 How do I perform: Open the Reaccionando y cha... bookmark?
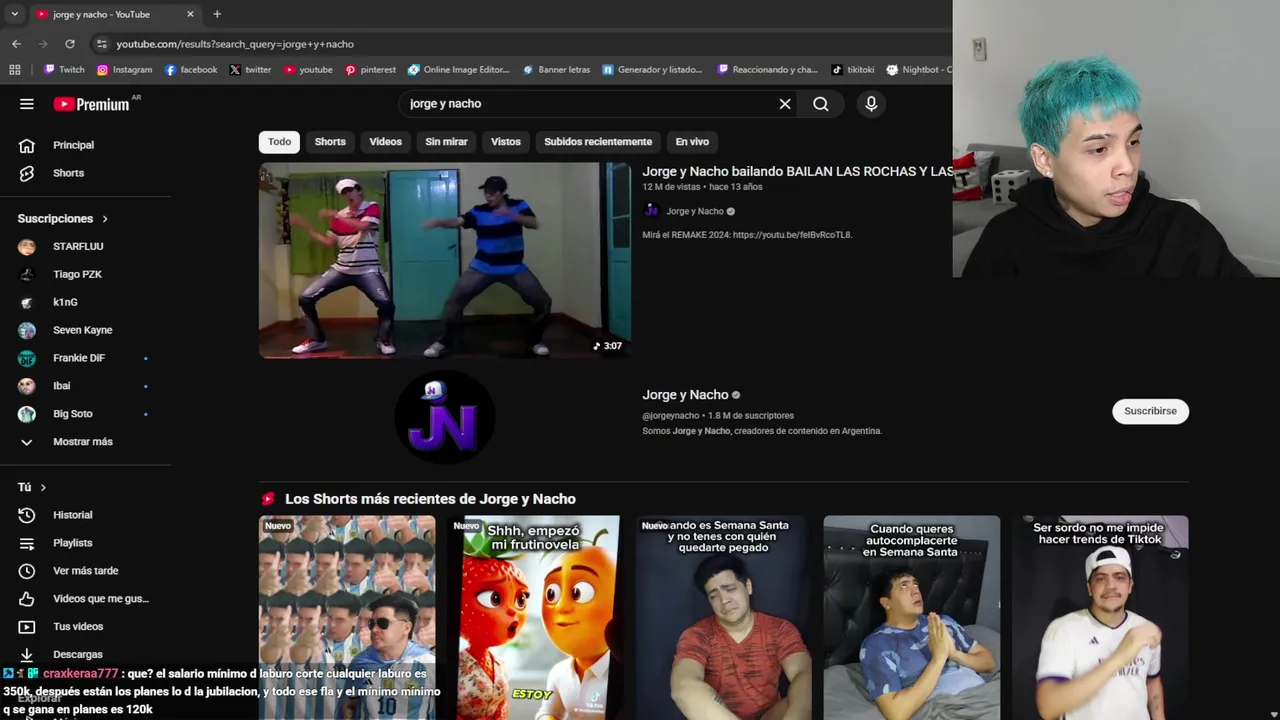click(768, 70)
